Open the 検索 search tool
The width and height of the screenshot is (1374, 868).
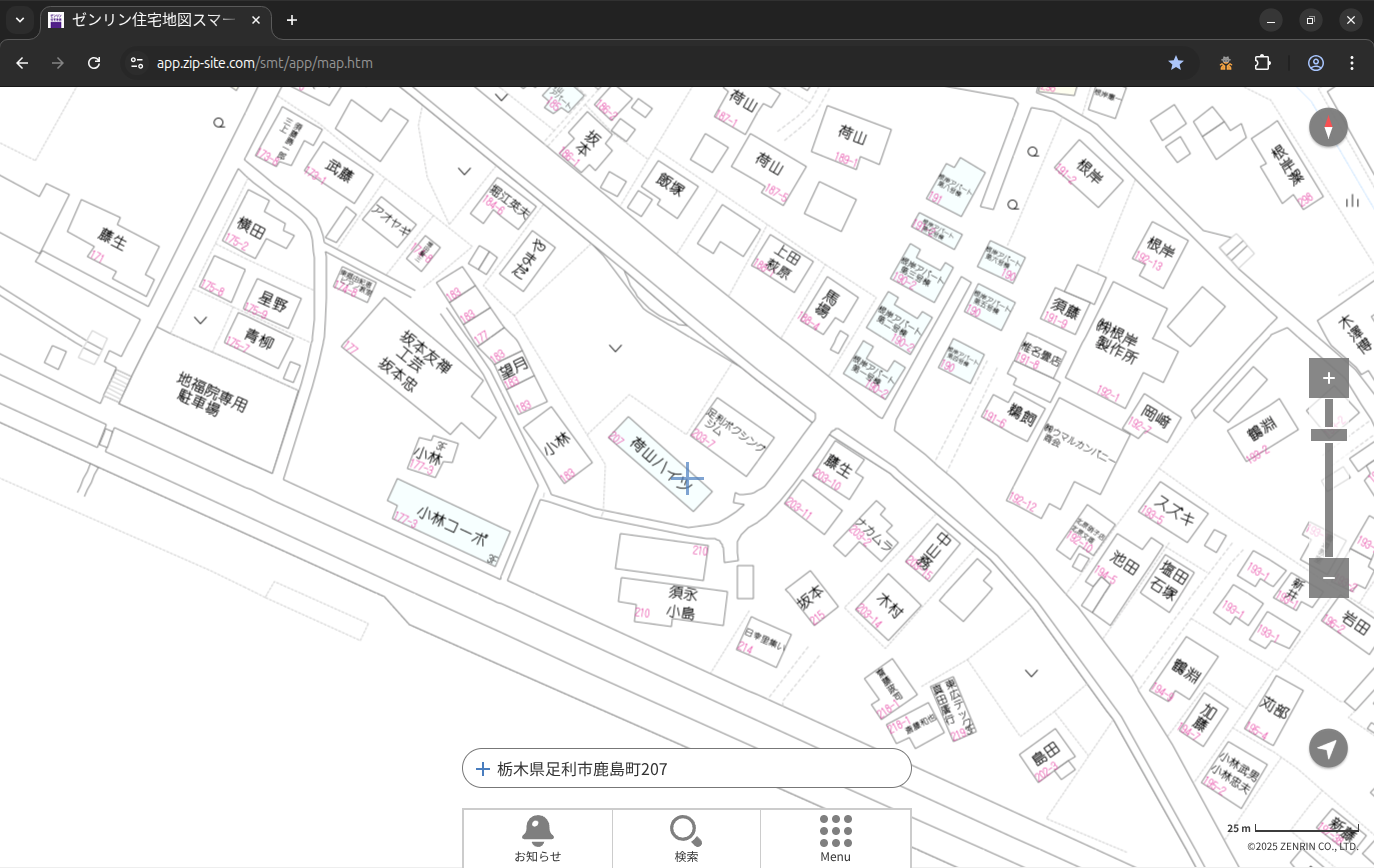[x=686, y=838]
